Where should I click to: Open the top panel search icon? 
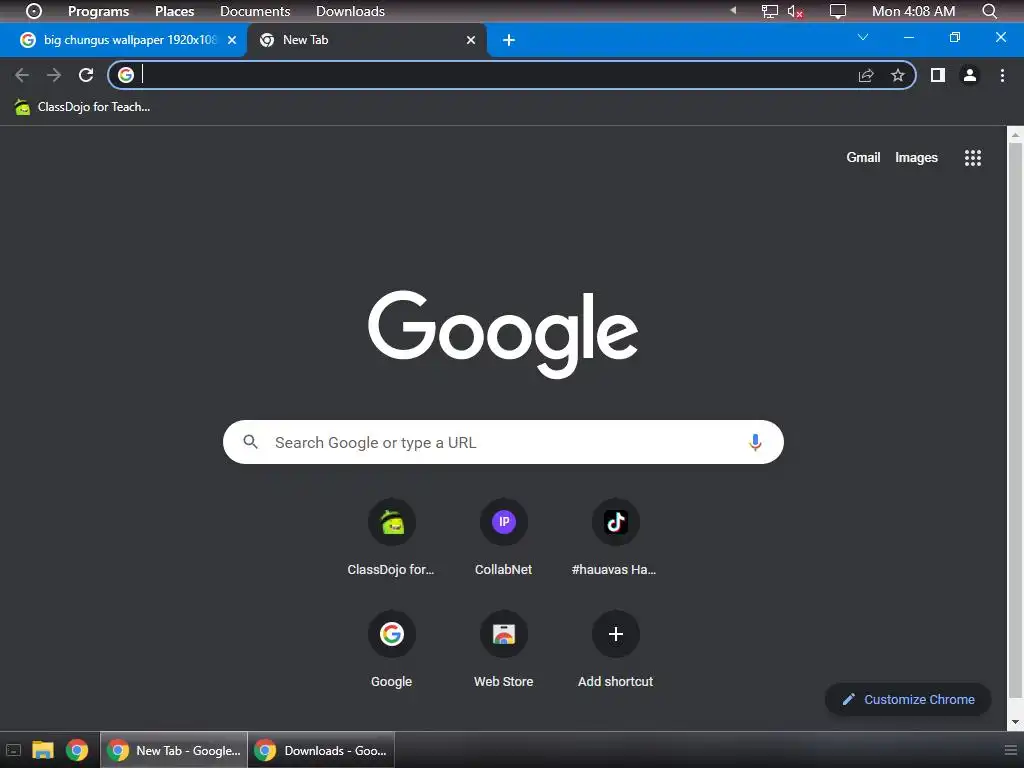click(989, 11)
